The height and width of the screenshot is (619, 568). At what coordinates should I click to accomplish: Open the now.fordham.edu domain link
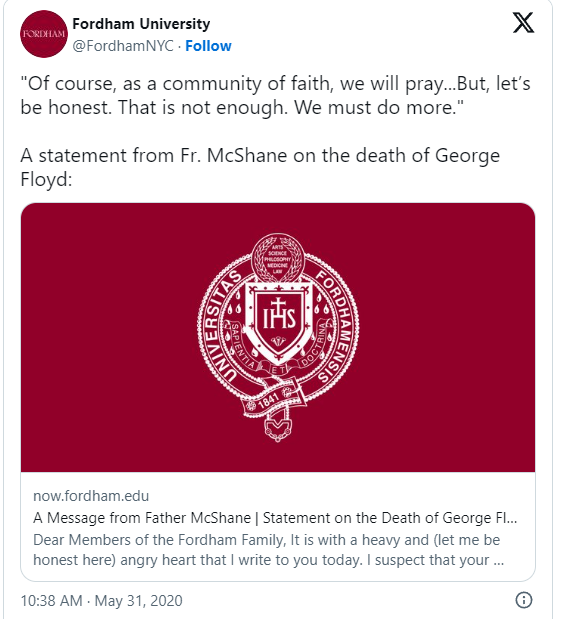pos(91,496)
